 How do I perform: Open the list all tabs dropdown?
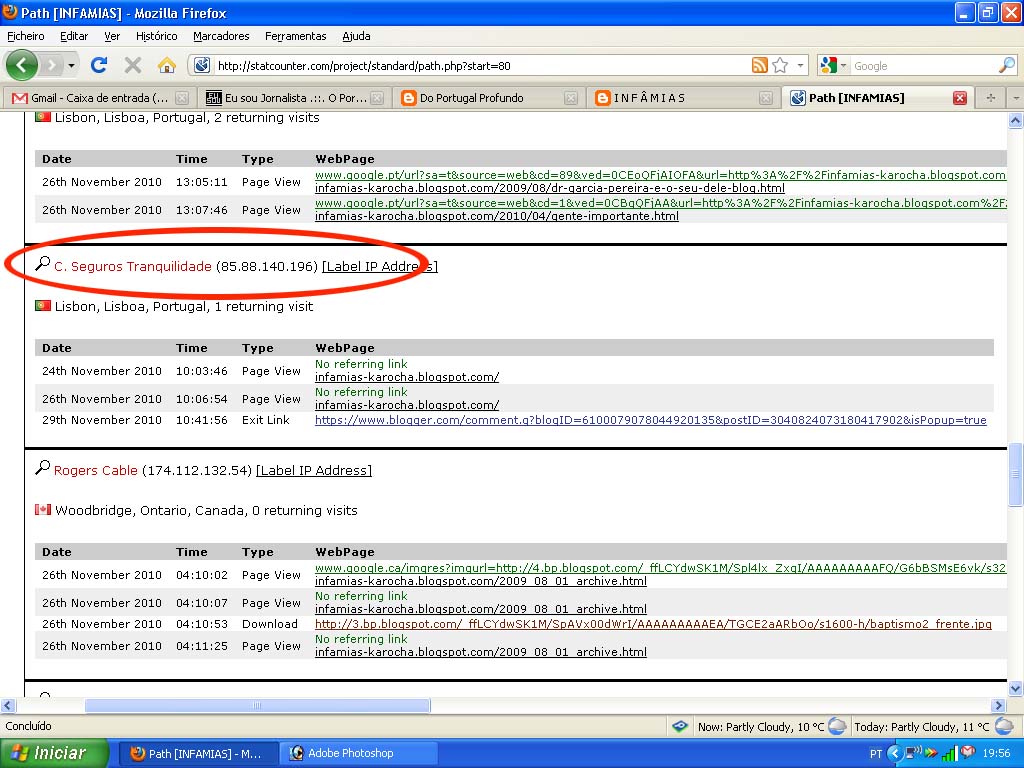(1016, 98)
